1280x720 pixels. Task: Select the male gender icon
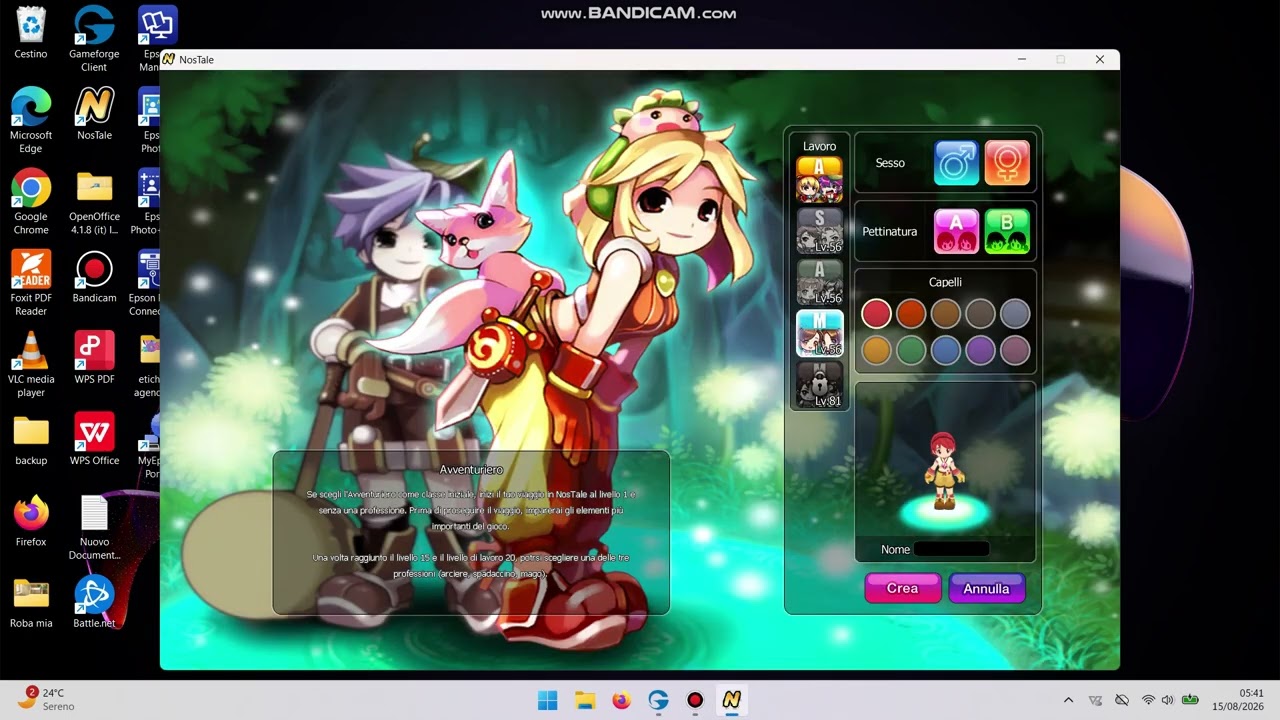coord(956,162)
